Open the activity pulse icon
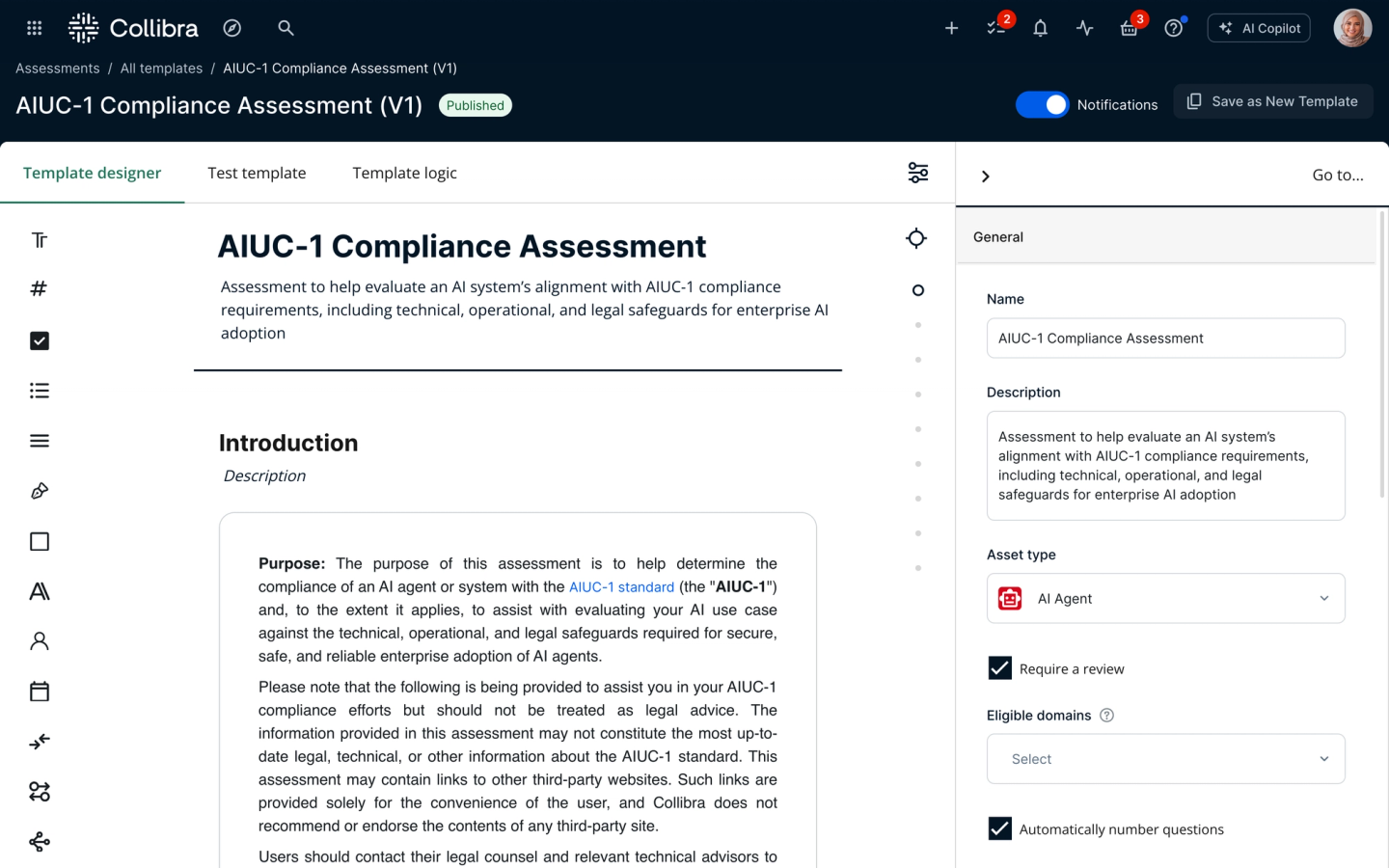 [1084, 28]
